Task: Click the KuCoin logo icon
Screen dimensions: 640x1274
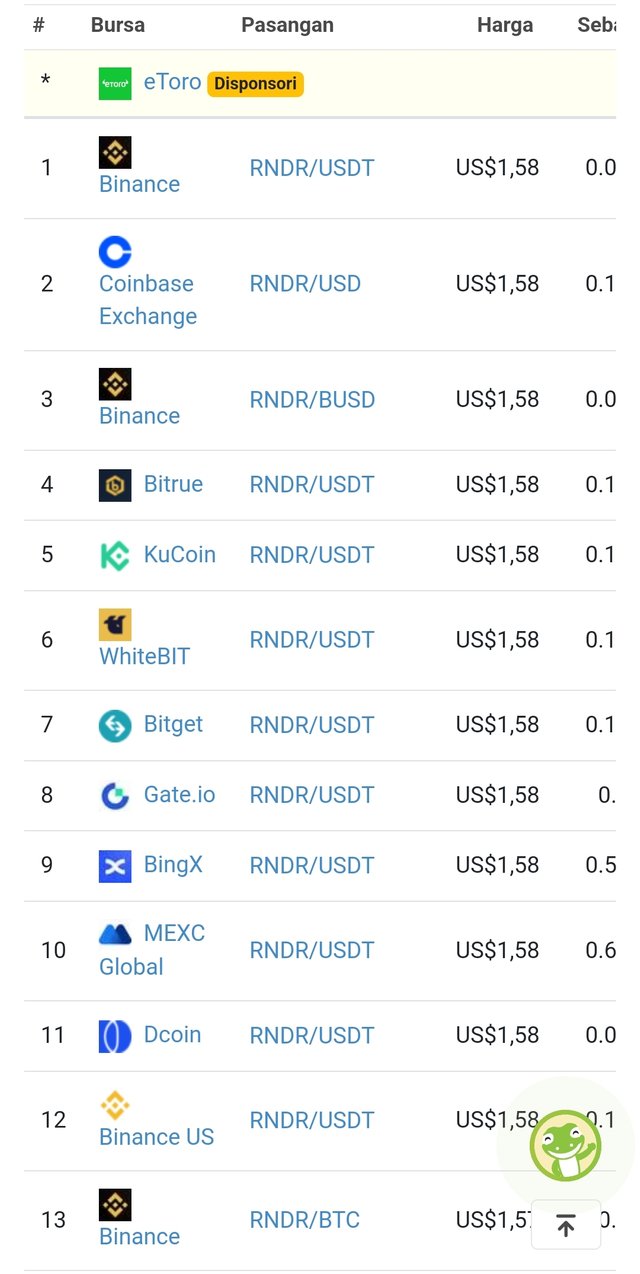Action: pyautogui.click(x=115, y=555)
